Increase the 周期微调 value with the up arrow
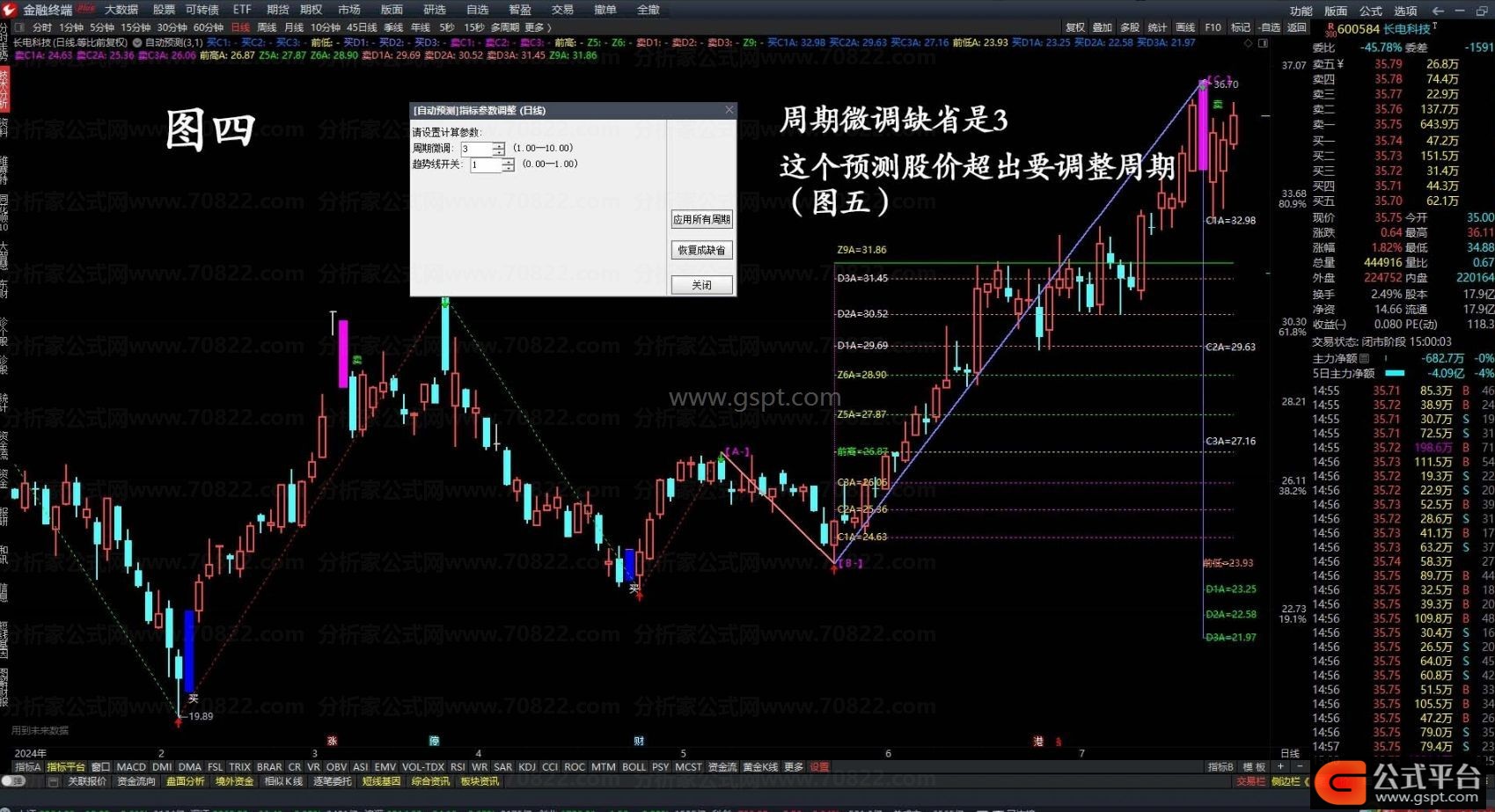 499,145
